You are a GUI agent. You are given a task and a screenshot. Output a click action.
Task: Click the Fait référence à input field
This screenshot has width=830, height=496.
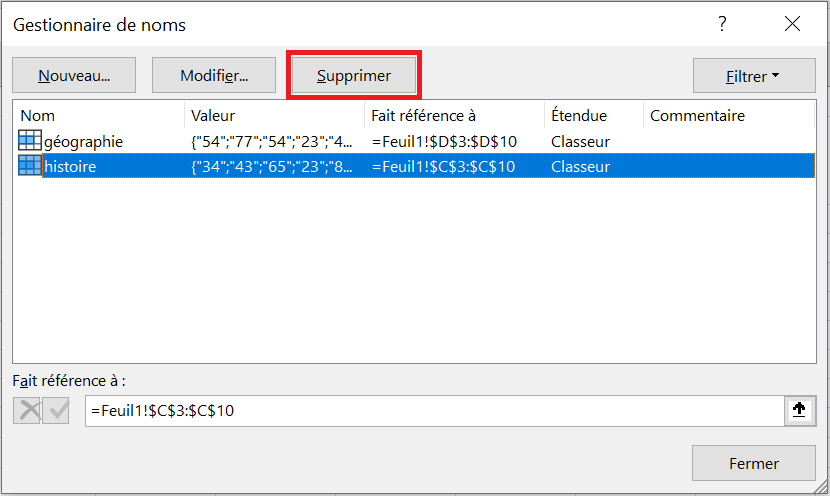pyautogui.click(x=435, y=410)
